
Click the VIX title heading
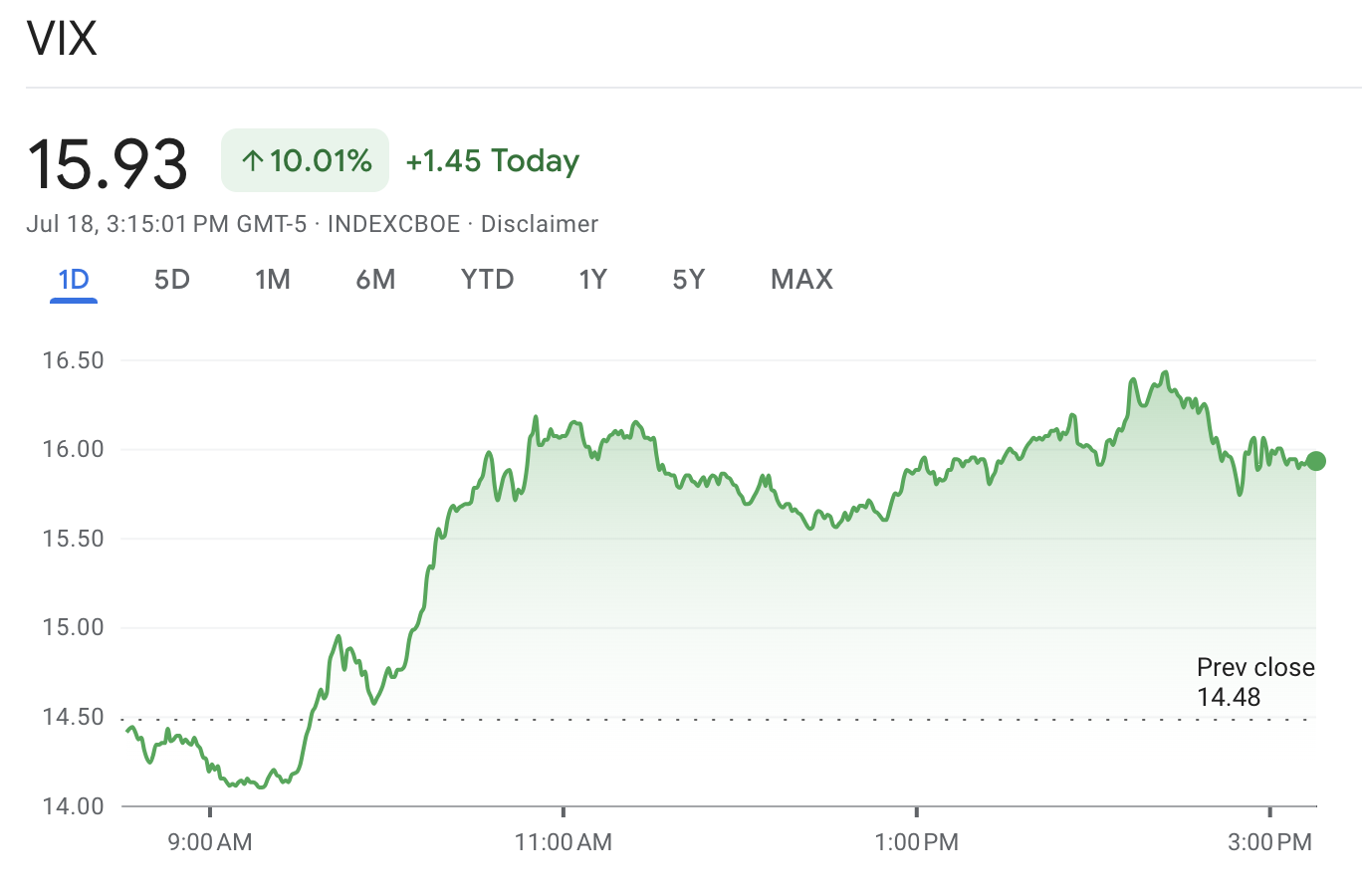click(x=62, y=39)
